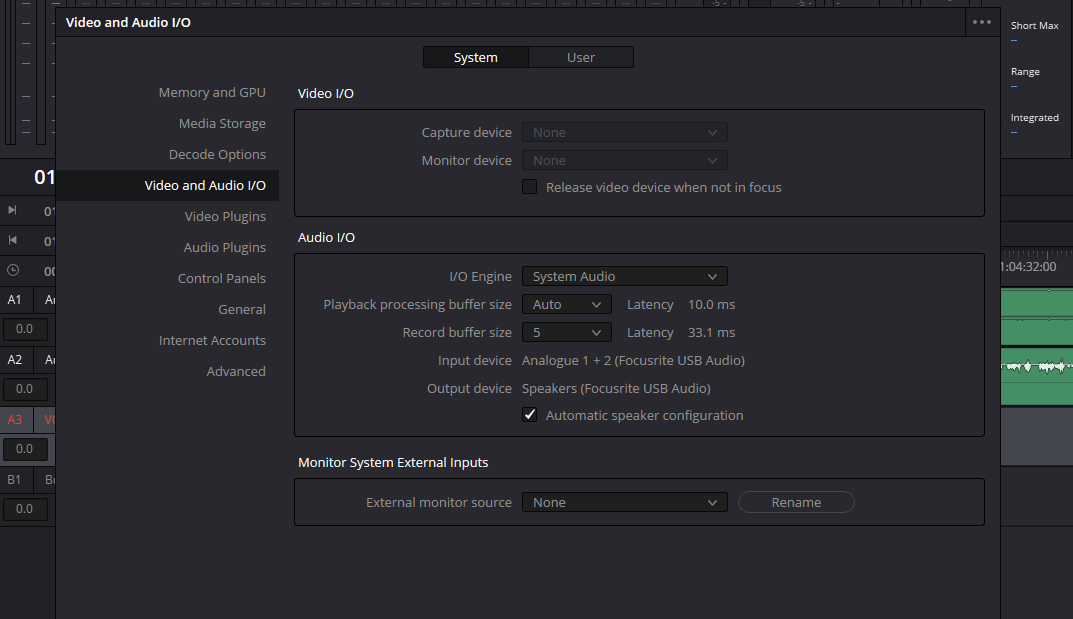Open the three-dot options menu in preferences

981,22
